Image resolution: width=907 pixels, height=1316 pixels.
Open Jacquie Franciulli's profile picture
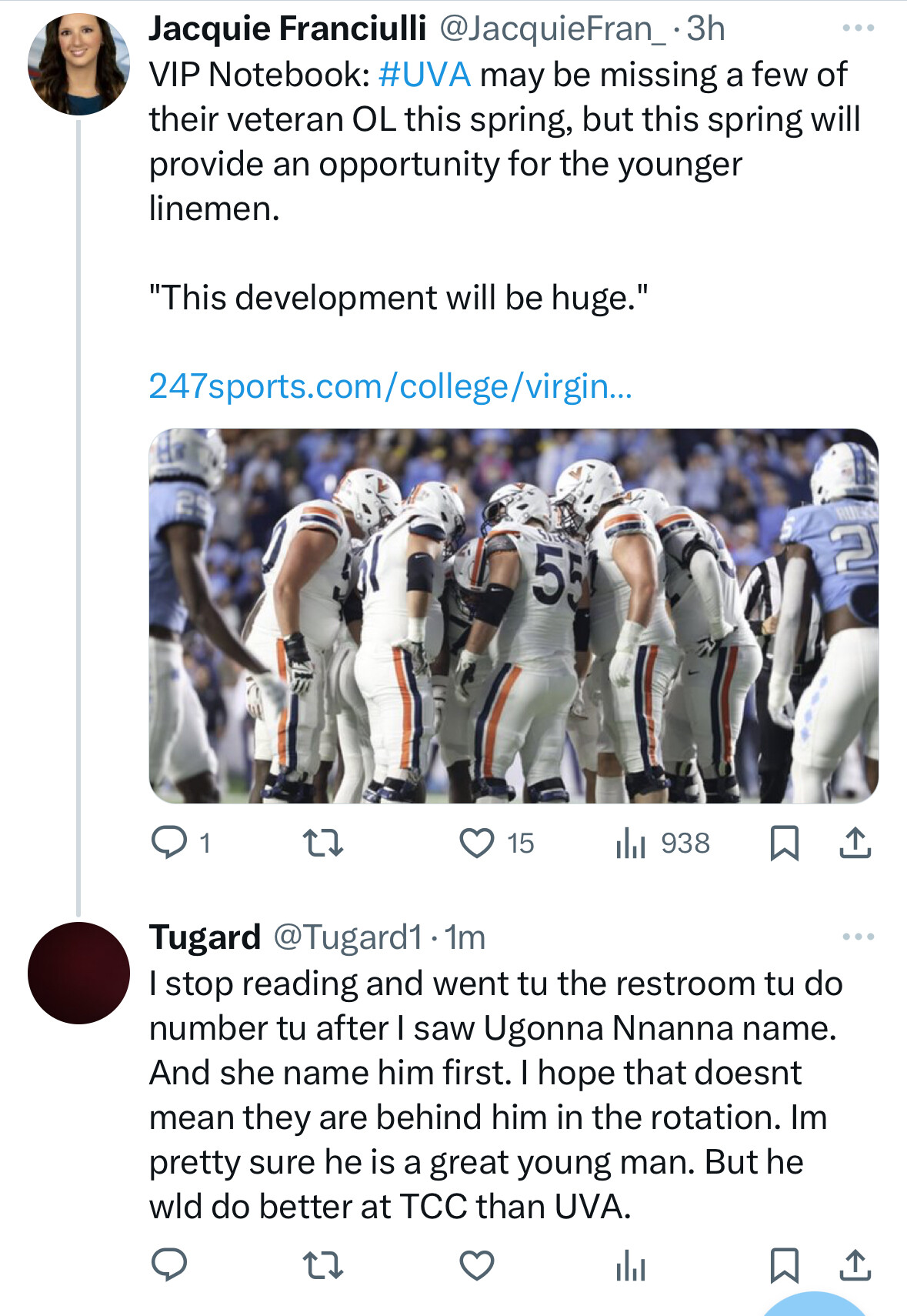point(78,65)
